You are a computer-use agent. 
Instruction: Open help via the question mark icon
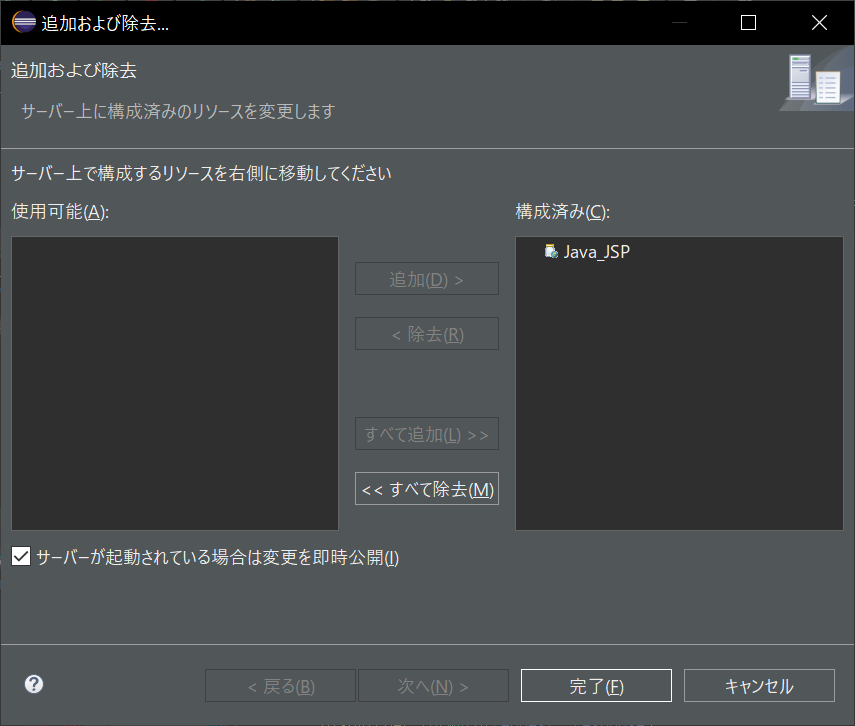click(x=33, y=684)
